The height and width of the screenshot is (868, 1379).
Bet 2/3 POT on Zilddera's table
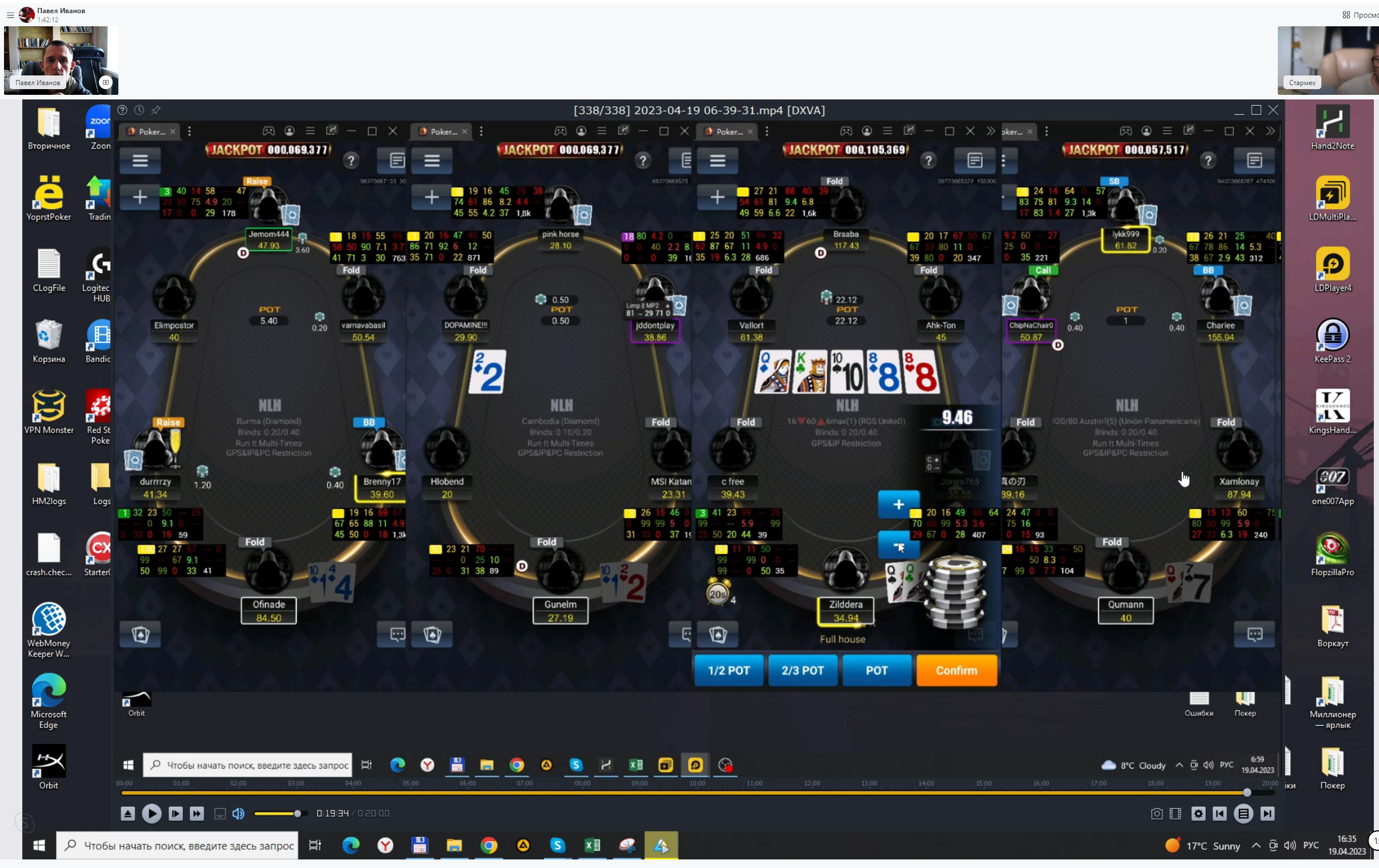[802, 670]
